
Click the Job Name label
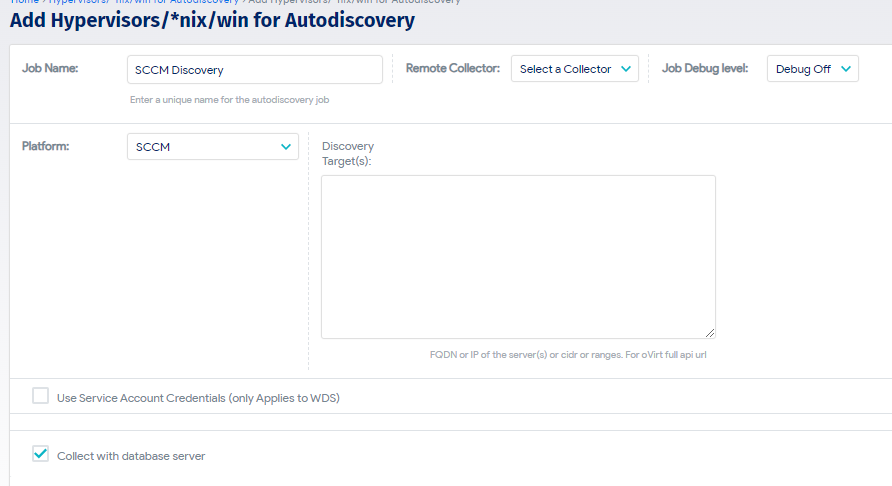50,68
